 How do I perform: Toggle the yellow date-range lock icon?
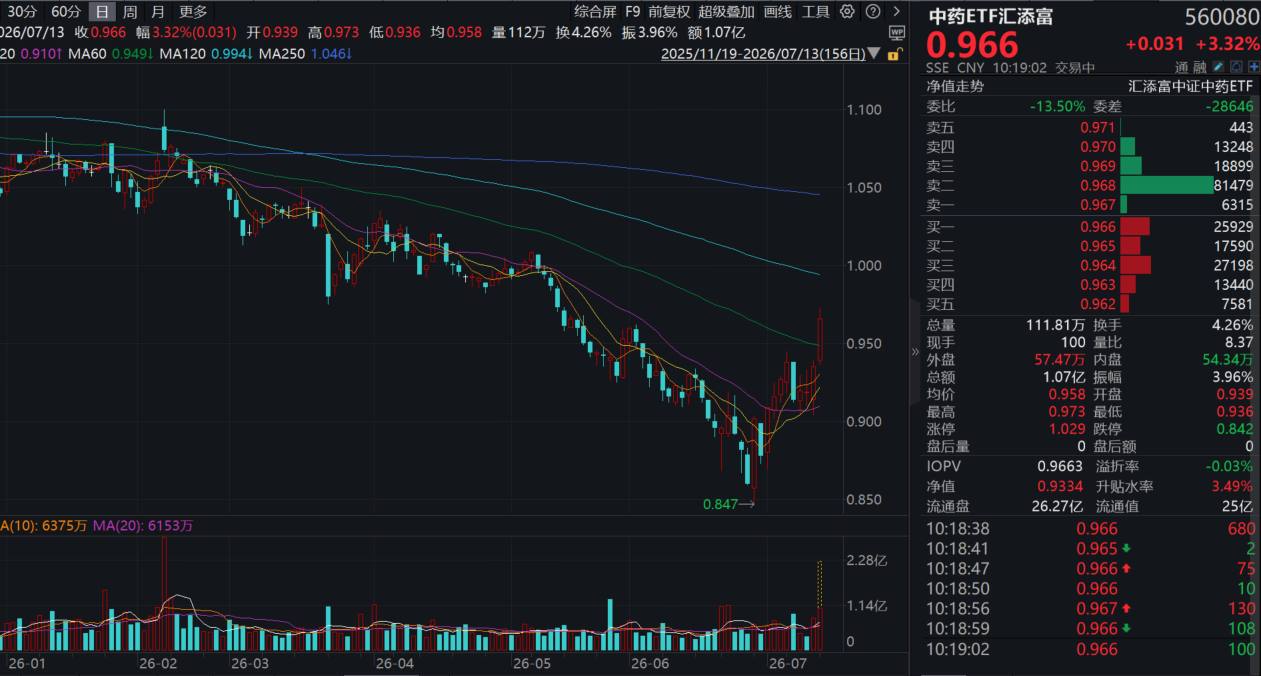(x=895, y=54)
